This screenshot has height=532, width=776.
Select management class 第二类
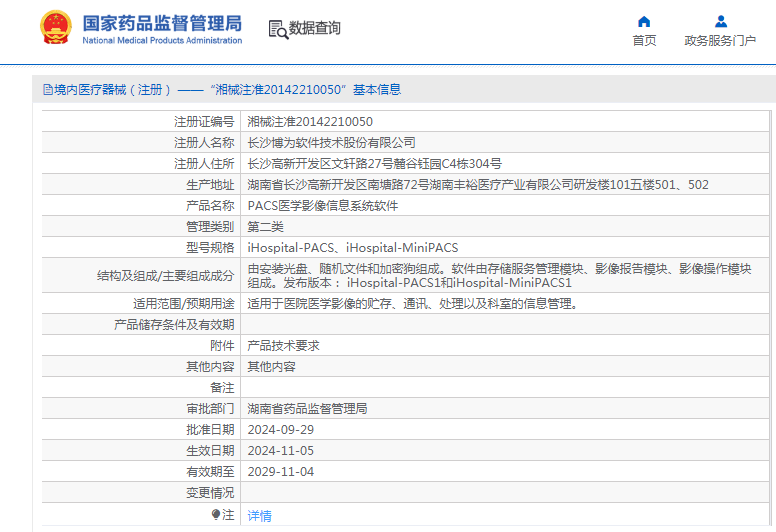265,227
